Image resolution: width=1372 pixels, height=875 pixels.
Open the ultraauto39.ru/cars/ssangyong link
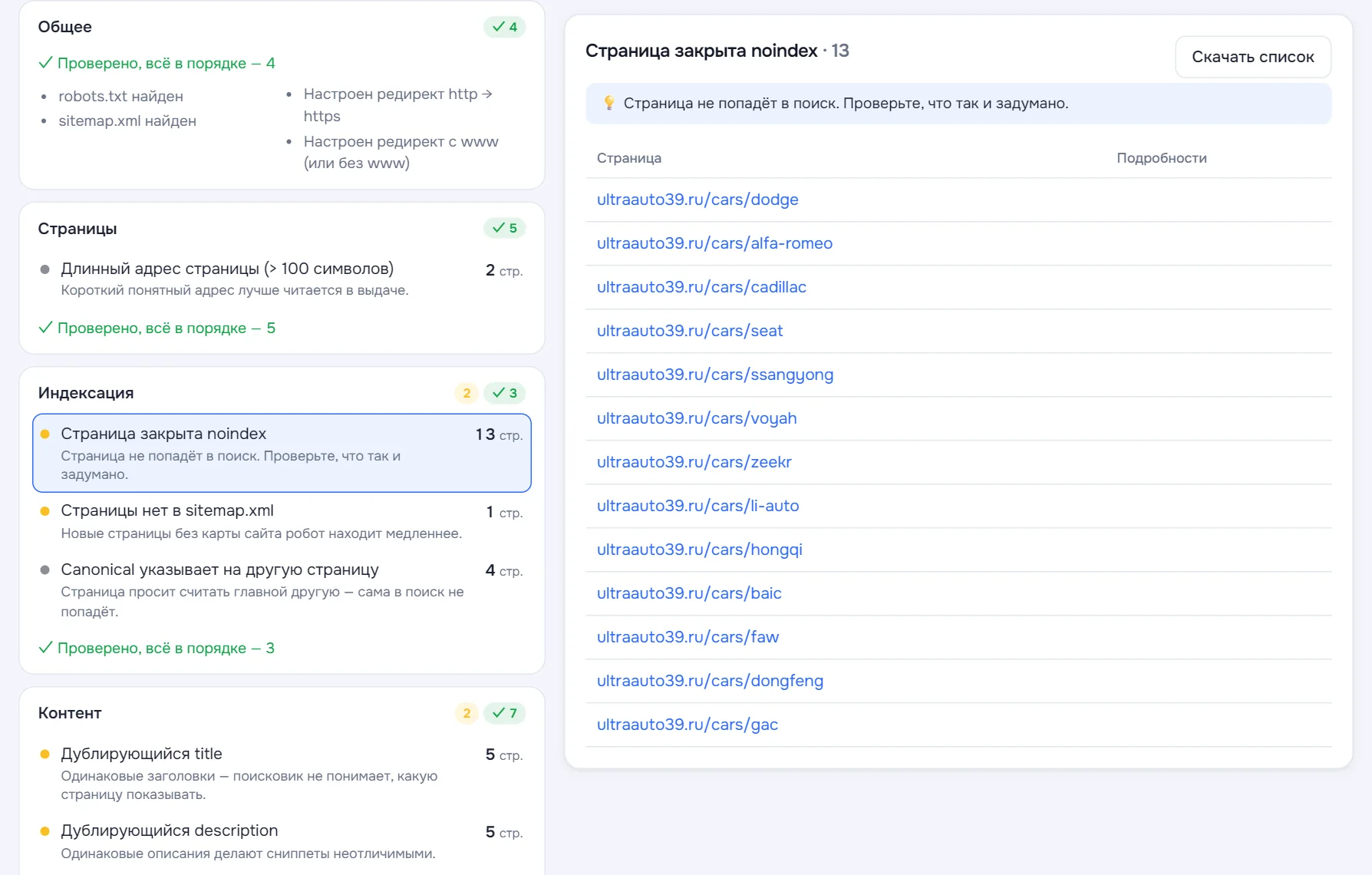point(715,375)
